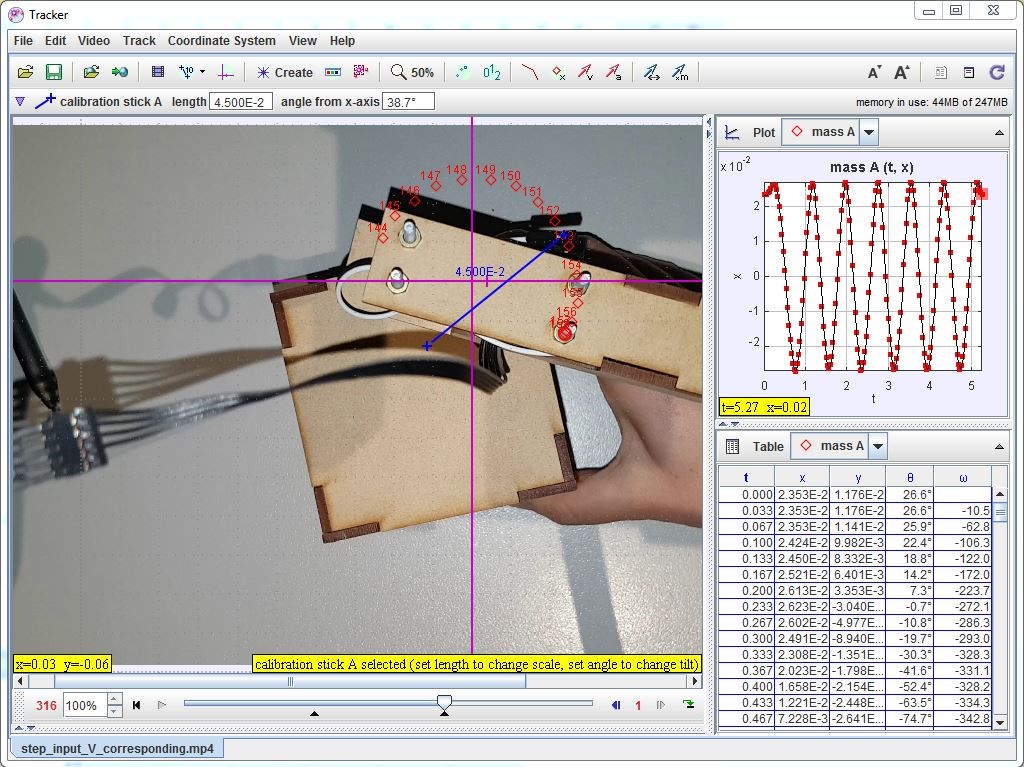Screen dimensions: 1024x767
Task: Save the project with the floppy disk icon
Action: tap(54, 73)
